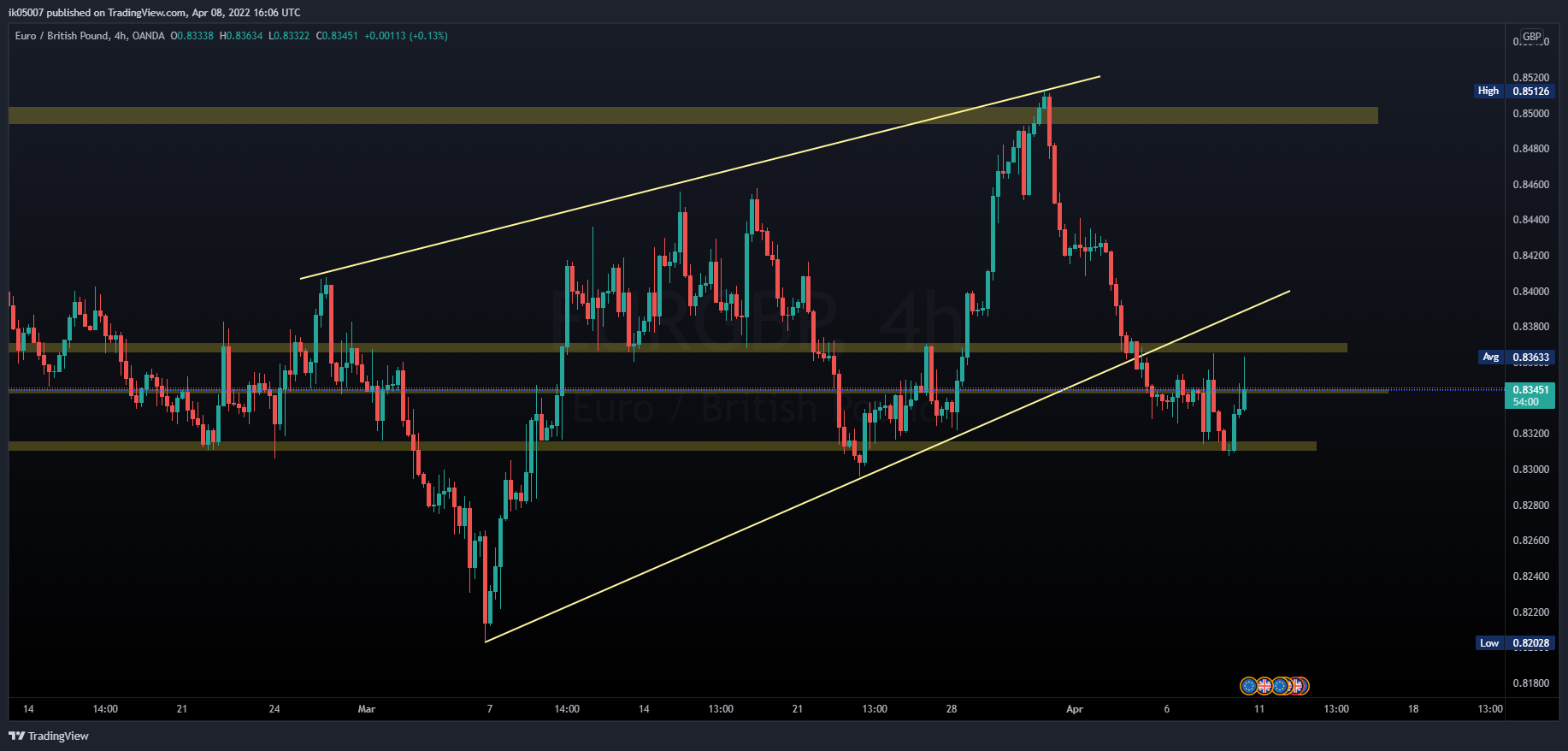Click the 0.84000 price axis label
Viewport: 1568px width, 751px height.
1530,292
